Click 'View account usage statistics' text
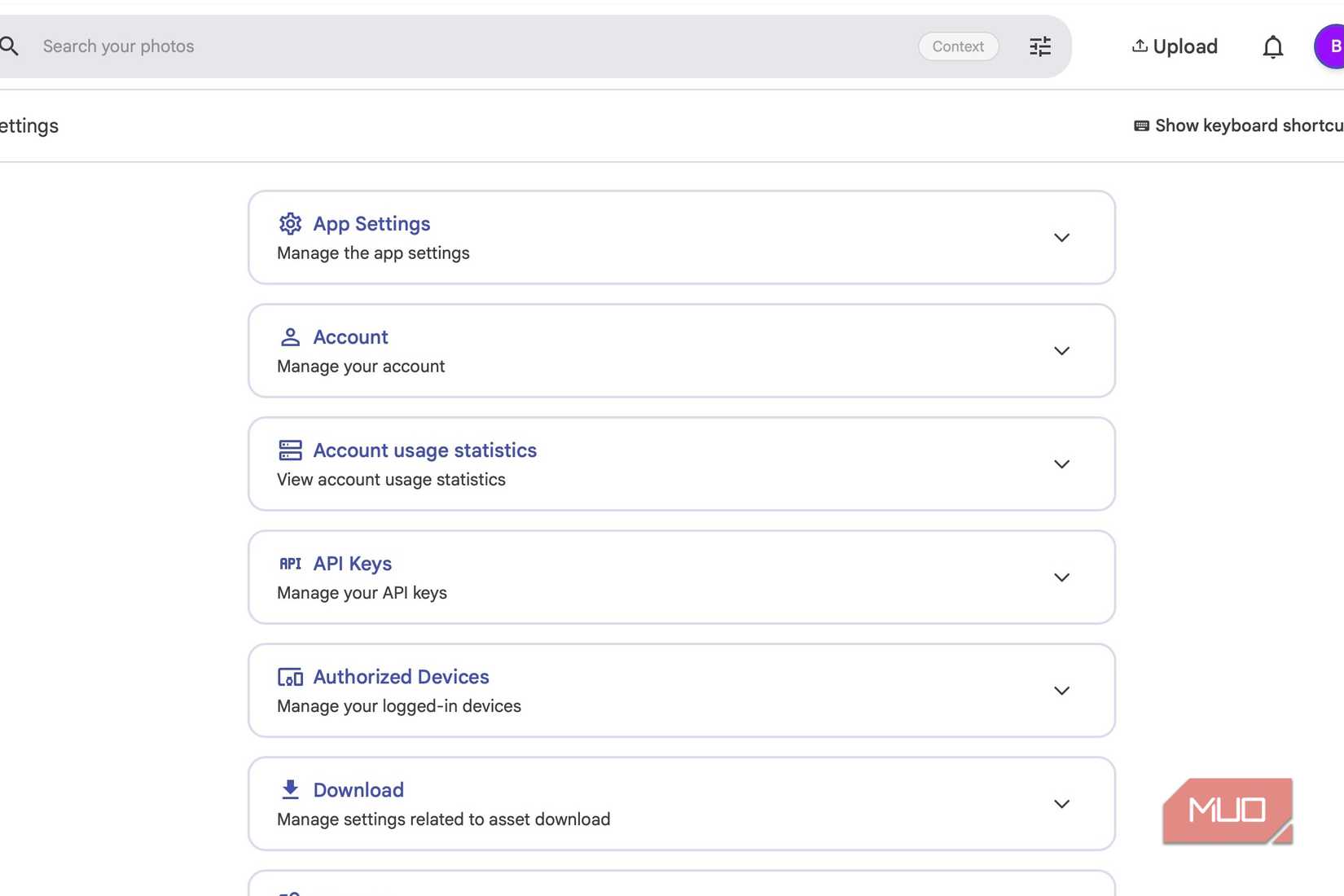1344x896 pixels. pos(391,480)
